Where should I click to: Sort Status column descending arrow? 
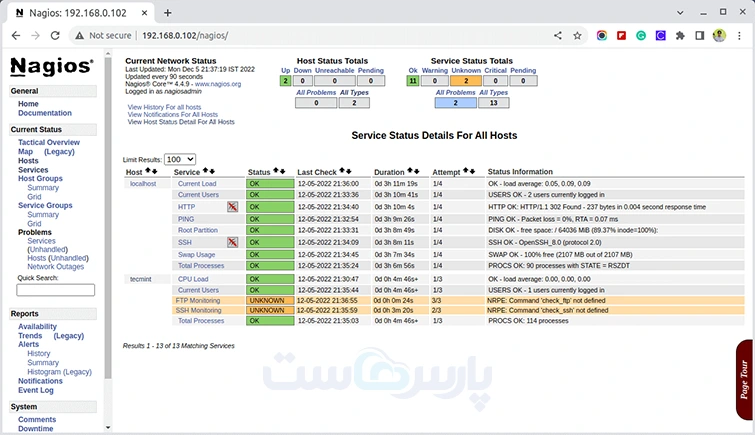pos(282,171)
